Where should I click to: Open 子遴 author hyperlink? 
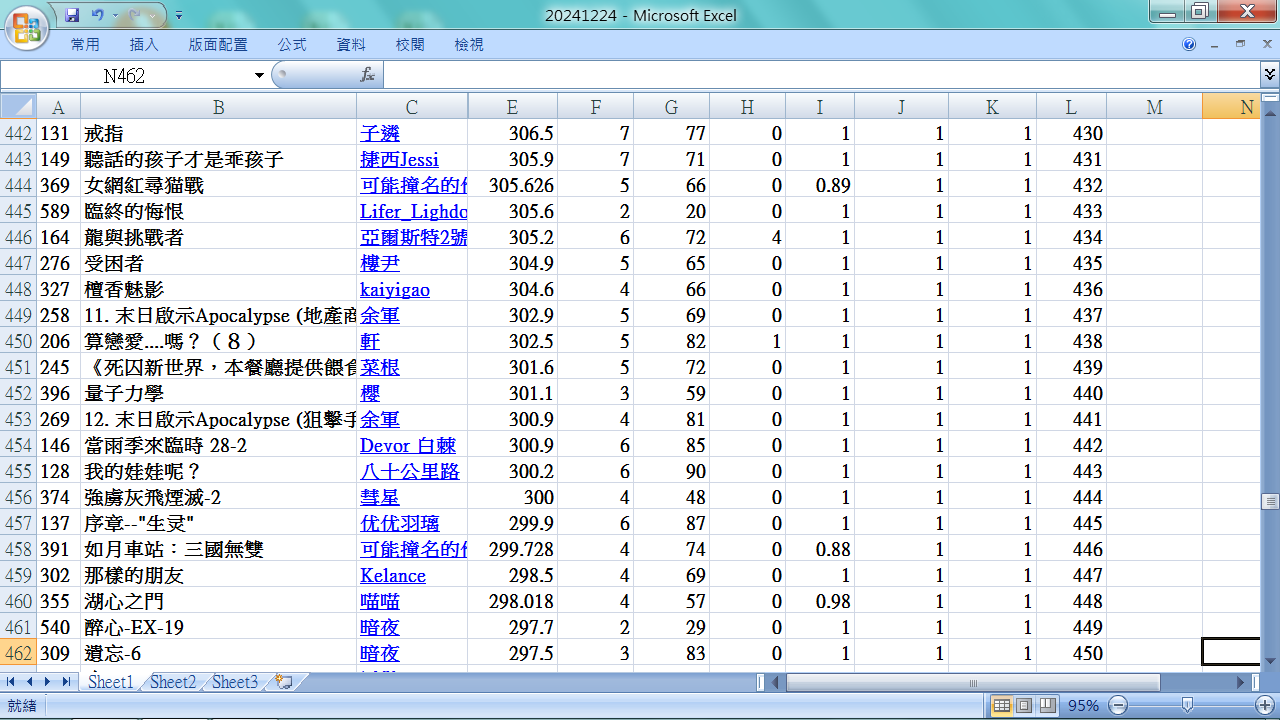pos(379,133)
